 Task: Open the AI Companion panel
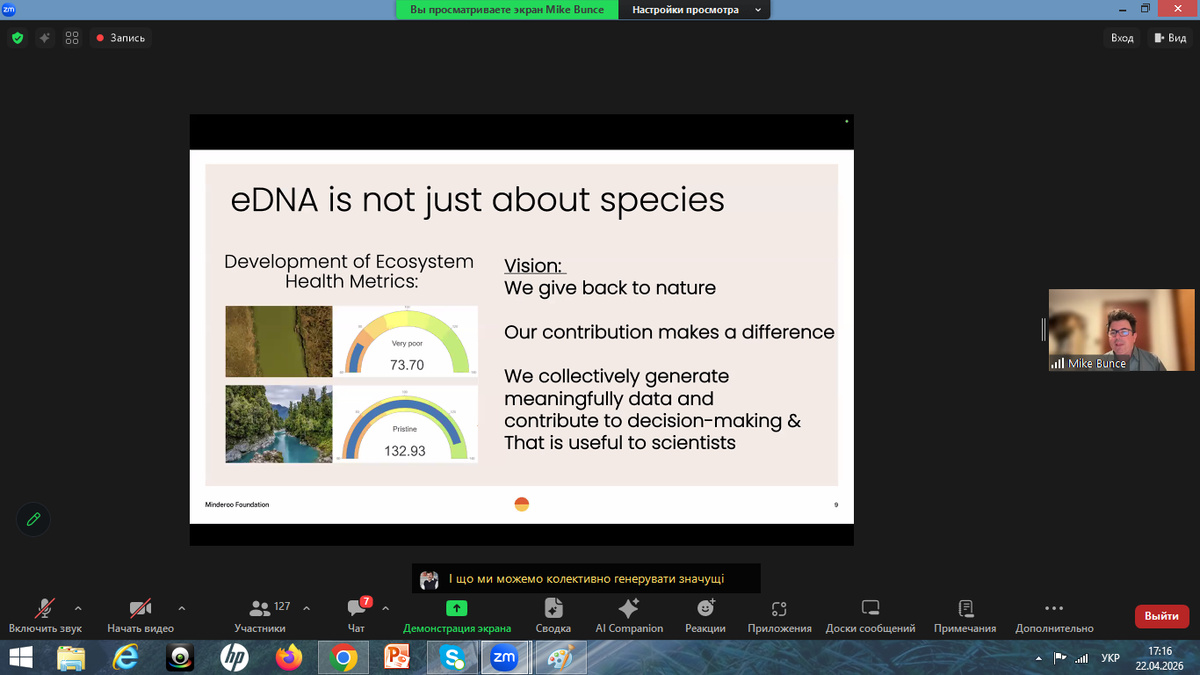[629, 615]
